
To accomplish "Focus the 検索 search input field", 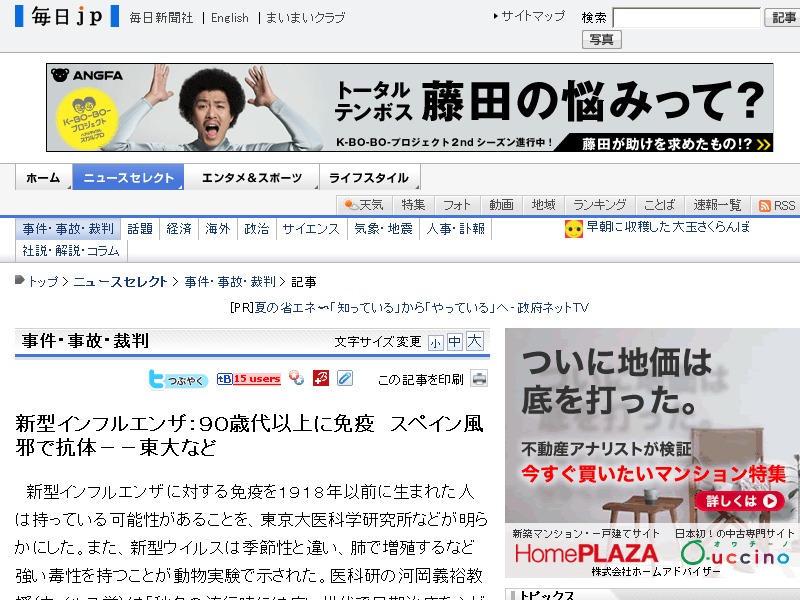I will click(x=687, y=18).
